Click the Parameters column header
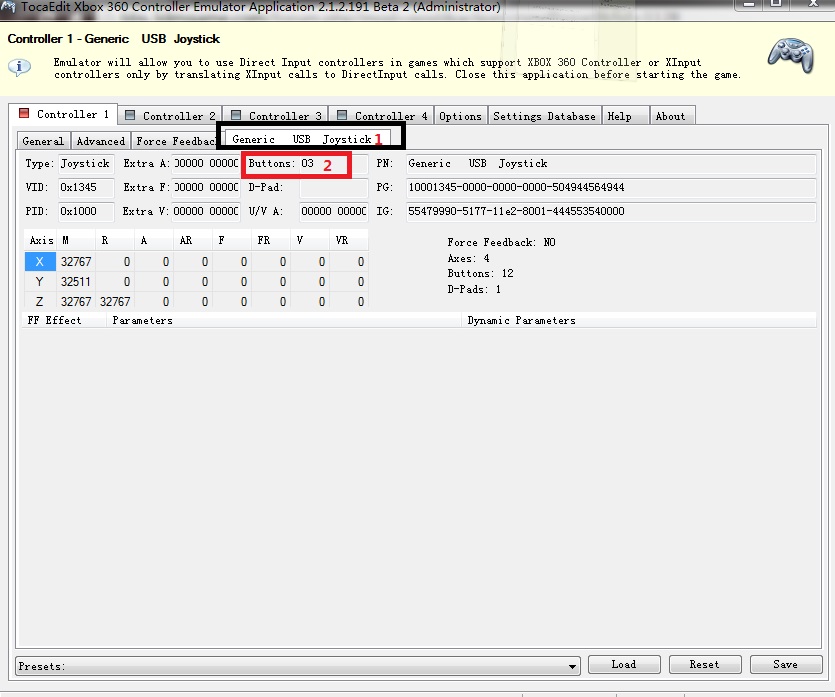The height and width of the screenshot is (697, 835). [284, 321]
